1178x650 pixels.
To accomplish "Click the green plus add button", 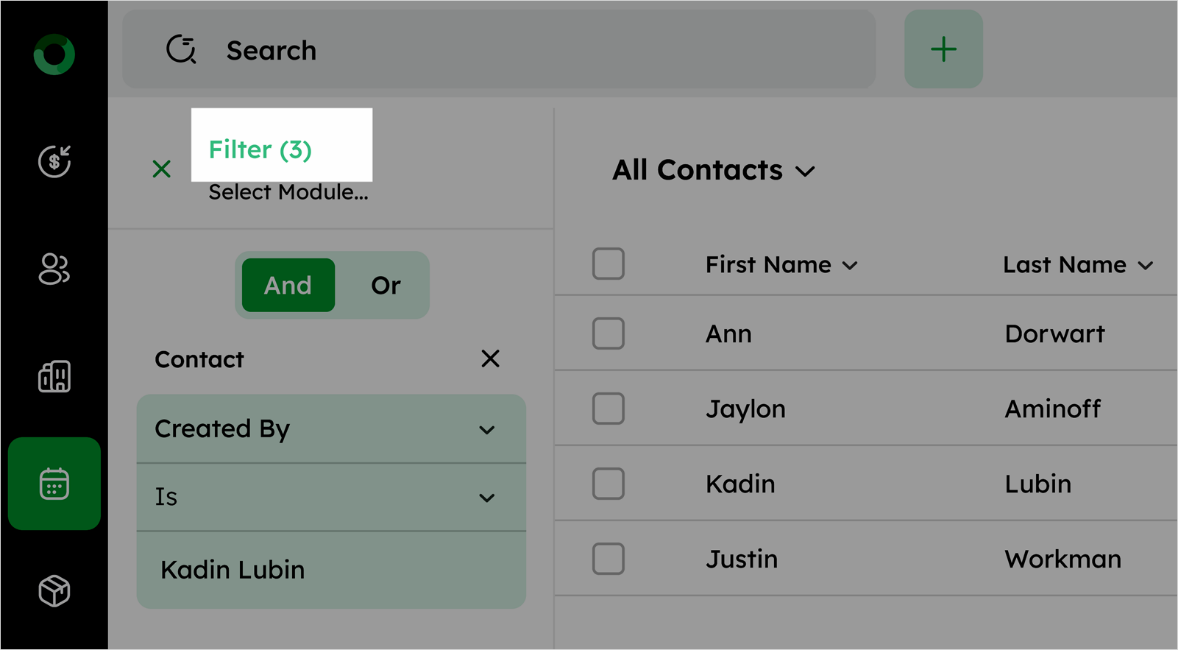I will pos(944,50).
